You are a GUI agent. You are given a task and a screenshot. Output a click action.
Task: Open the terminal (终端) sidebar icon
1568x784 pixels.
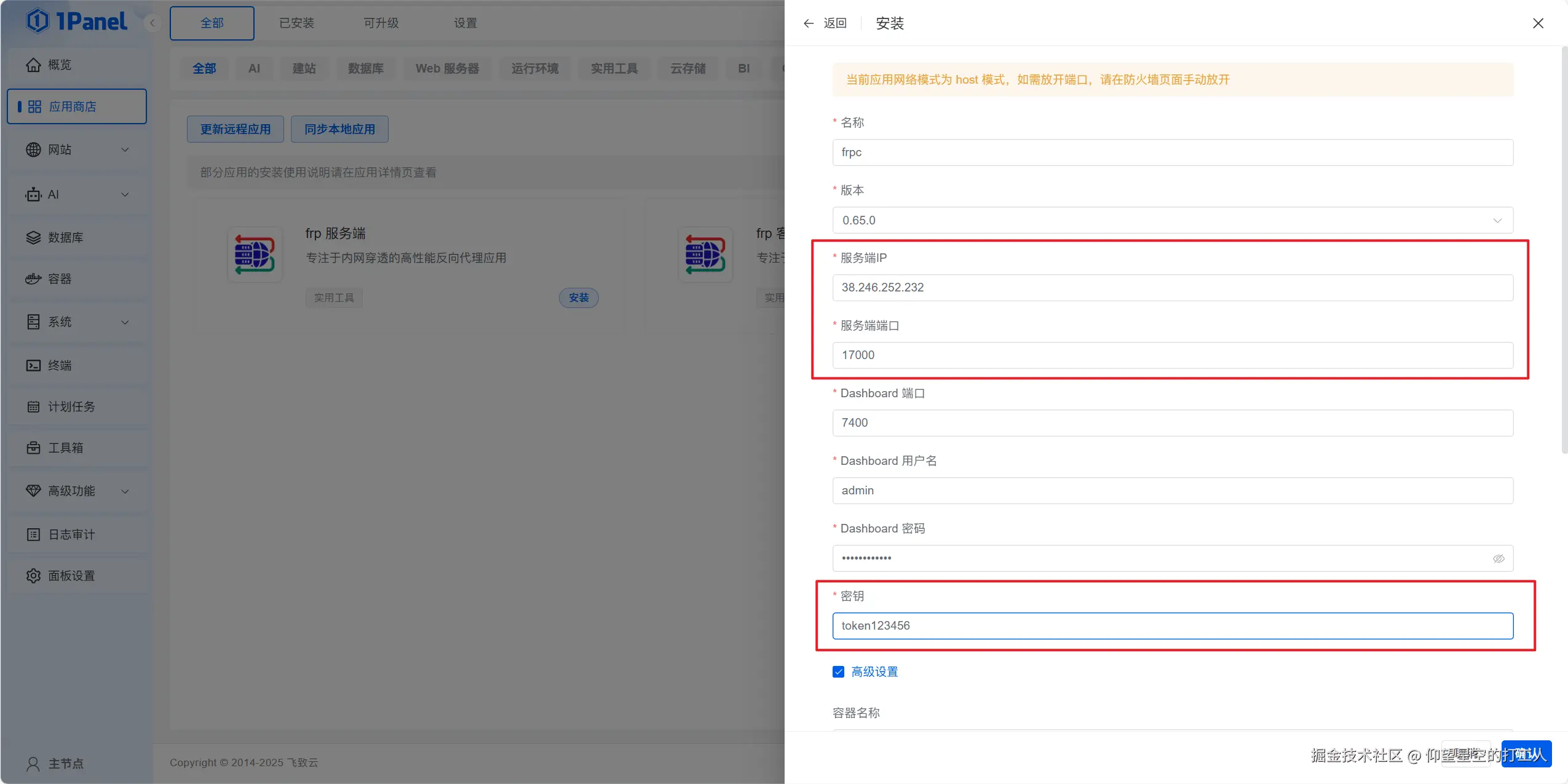click(x=33, y=365)
